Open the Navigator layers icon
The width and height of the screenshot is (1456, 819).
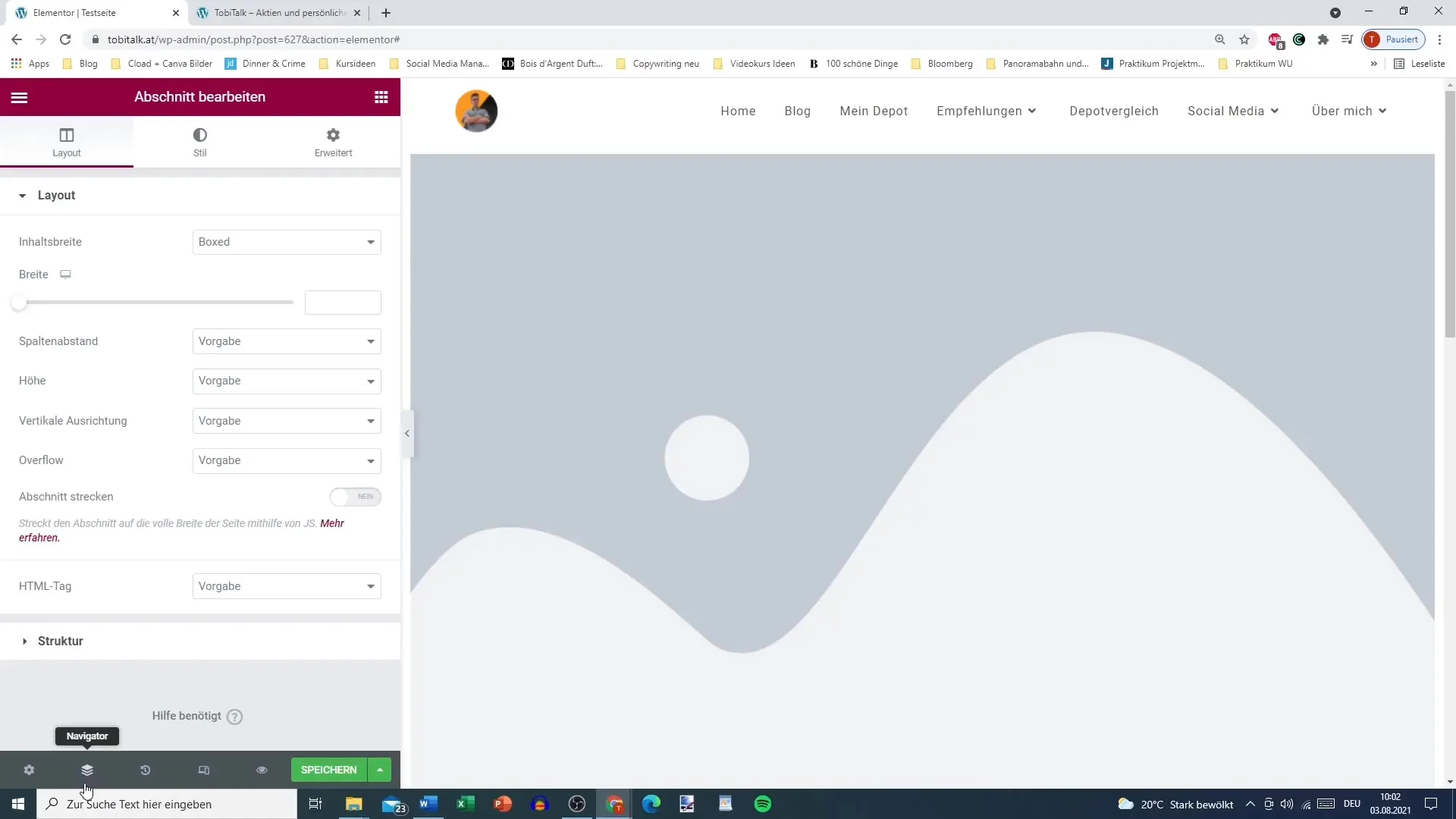pyautogui.click(x=87, y=770)
